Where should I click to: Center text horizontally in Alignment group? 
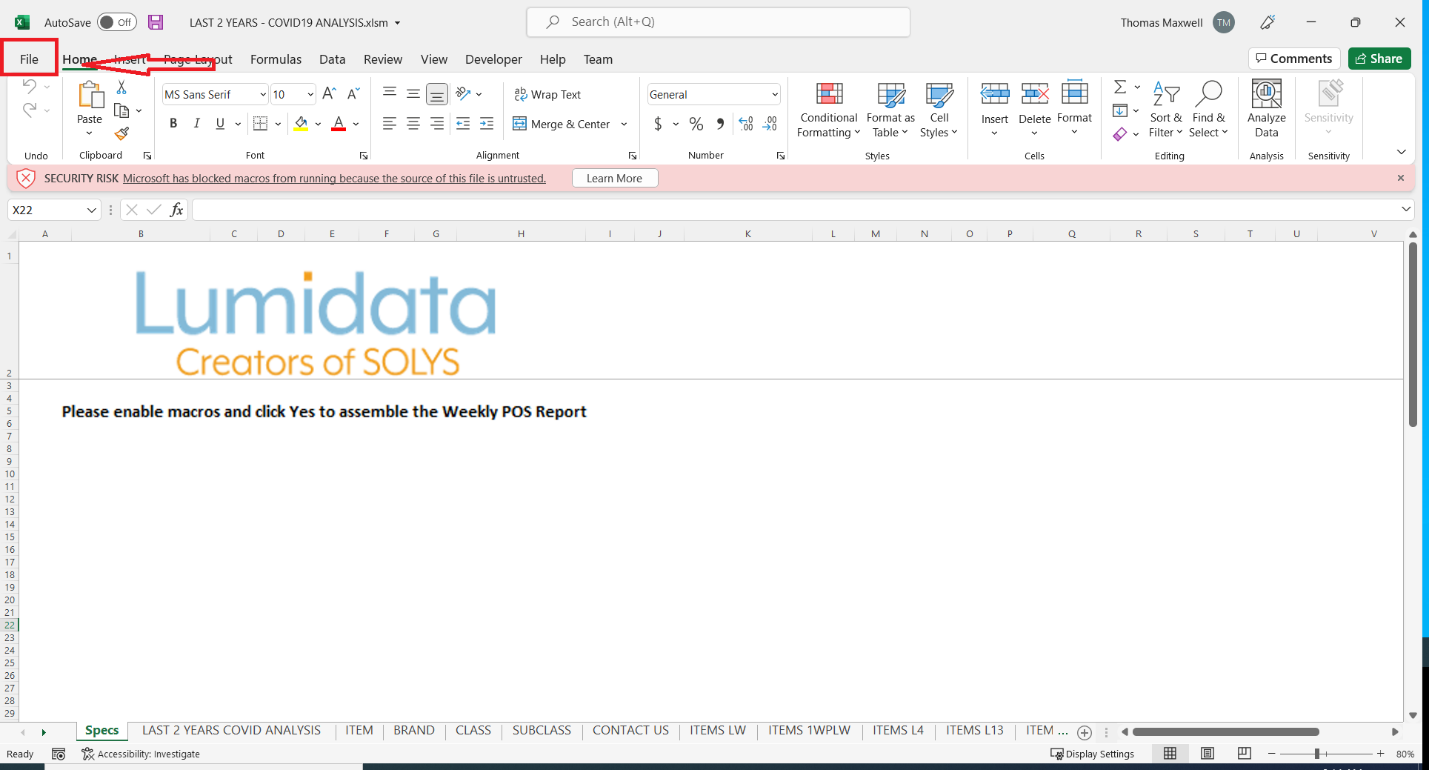[x=413, y=124]
